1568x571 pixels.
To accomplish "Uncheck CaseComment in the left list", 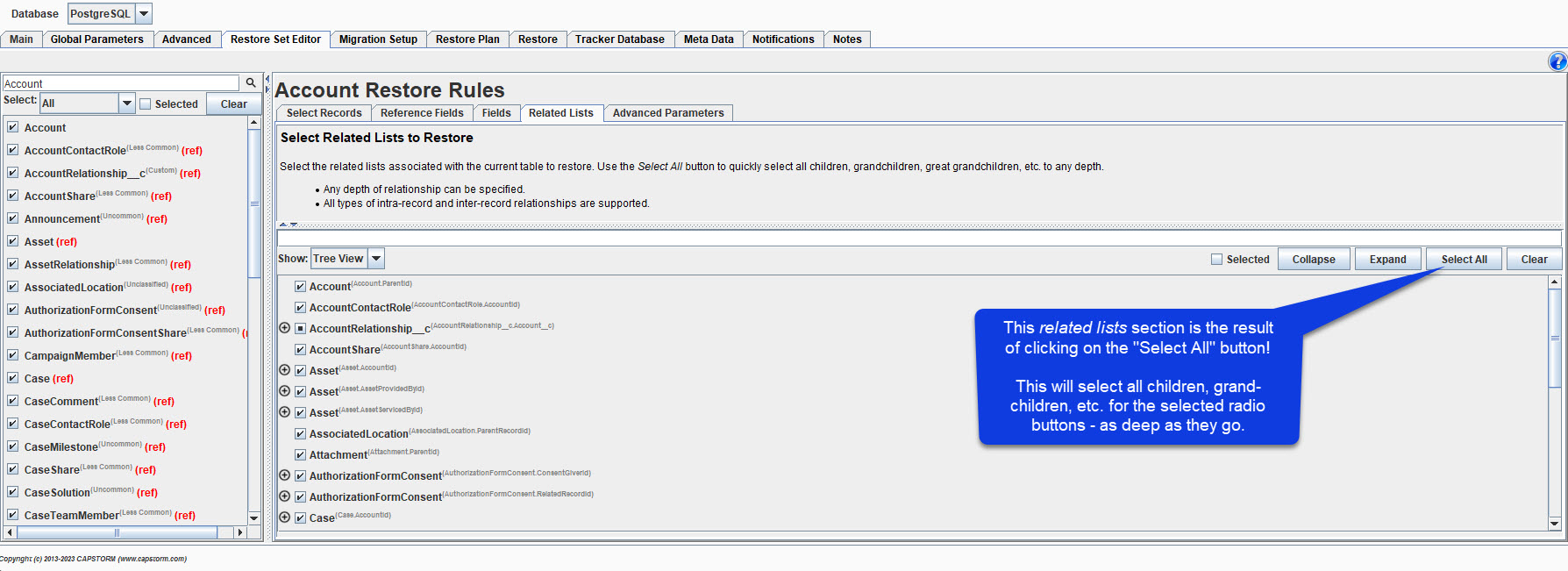I will (13, 401).
